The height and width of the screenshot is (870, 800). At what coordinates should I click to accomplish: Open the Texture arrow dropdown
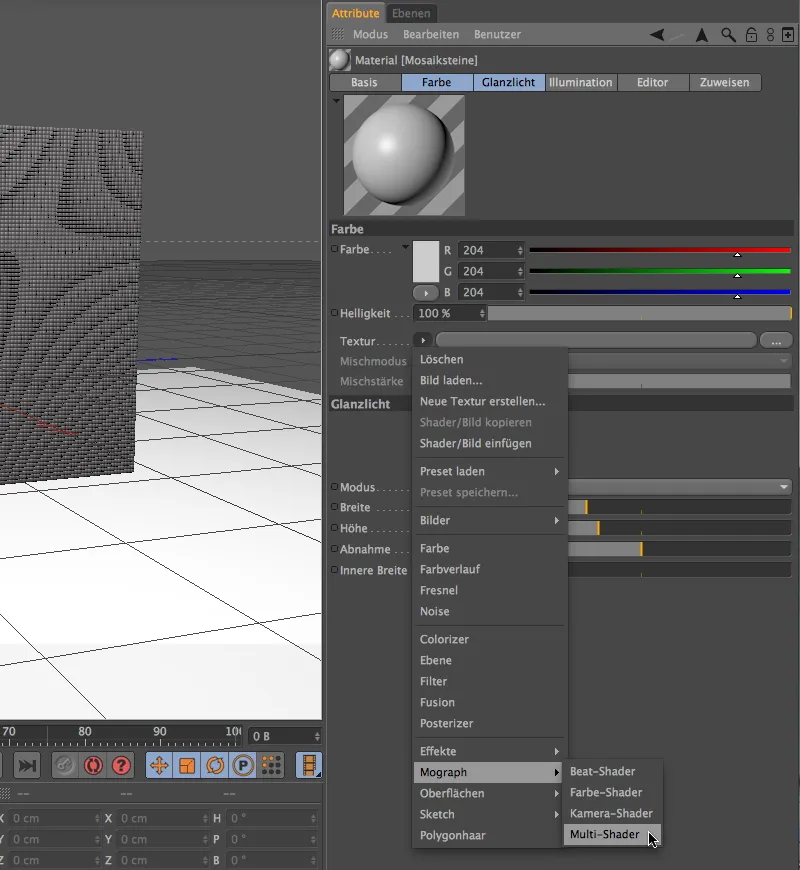pos(422,339)
